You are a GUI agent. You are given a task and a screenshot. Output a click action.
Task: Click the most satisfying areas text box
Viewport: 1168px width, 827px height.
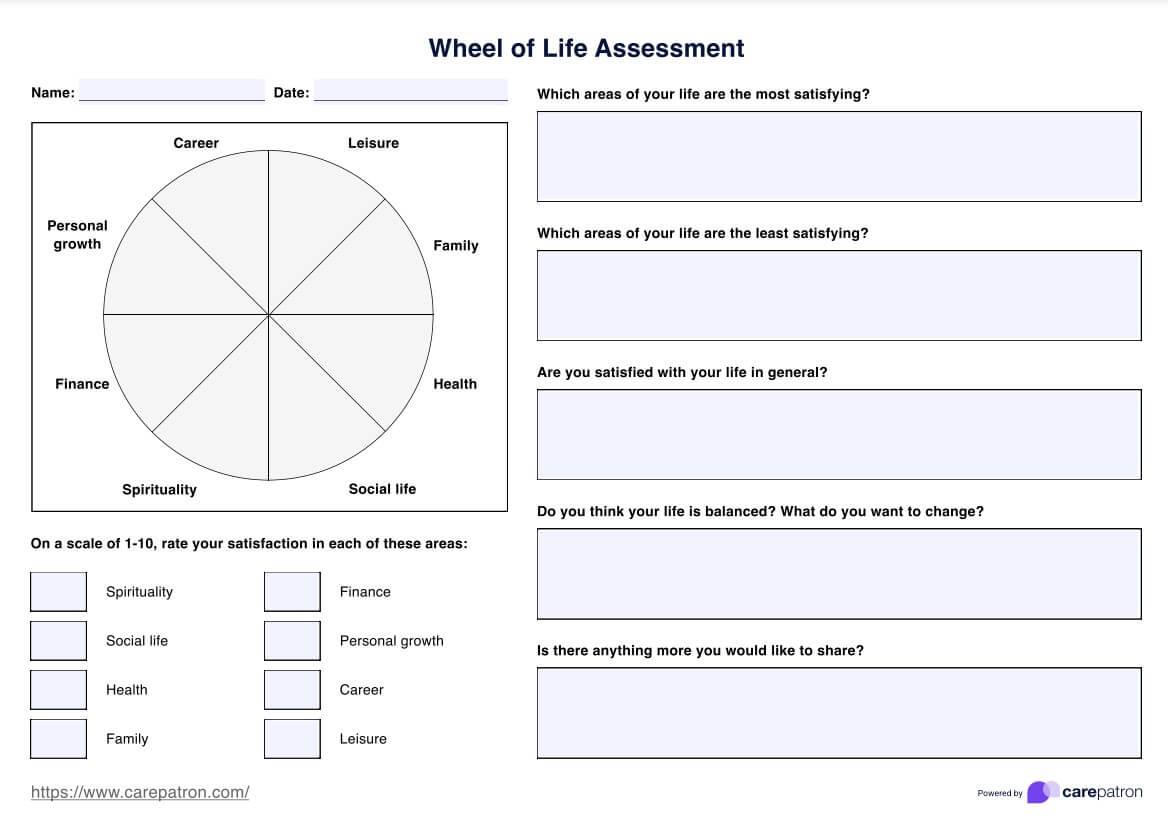838,156
